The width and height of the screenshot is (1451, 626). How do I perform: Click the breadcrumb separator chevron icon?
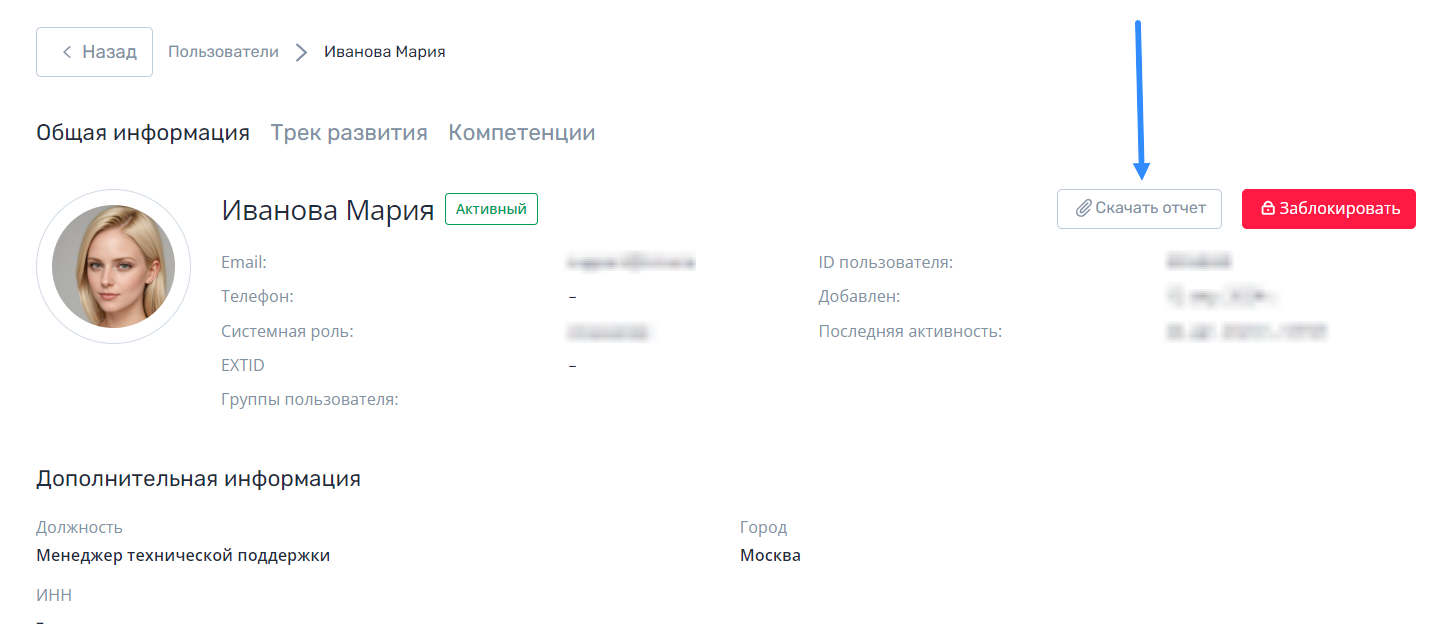[301, 52]
